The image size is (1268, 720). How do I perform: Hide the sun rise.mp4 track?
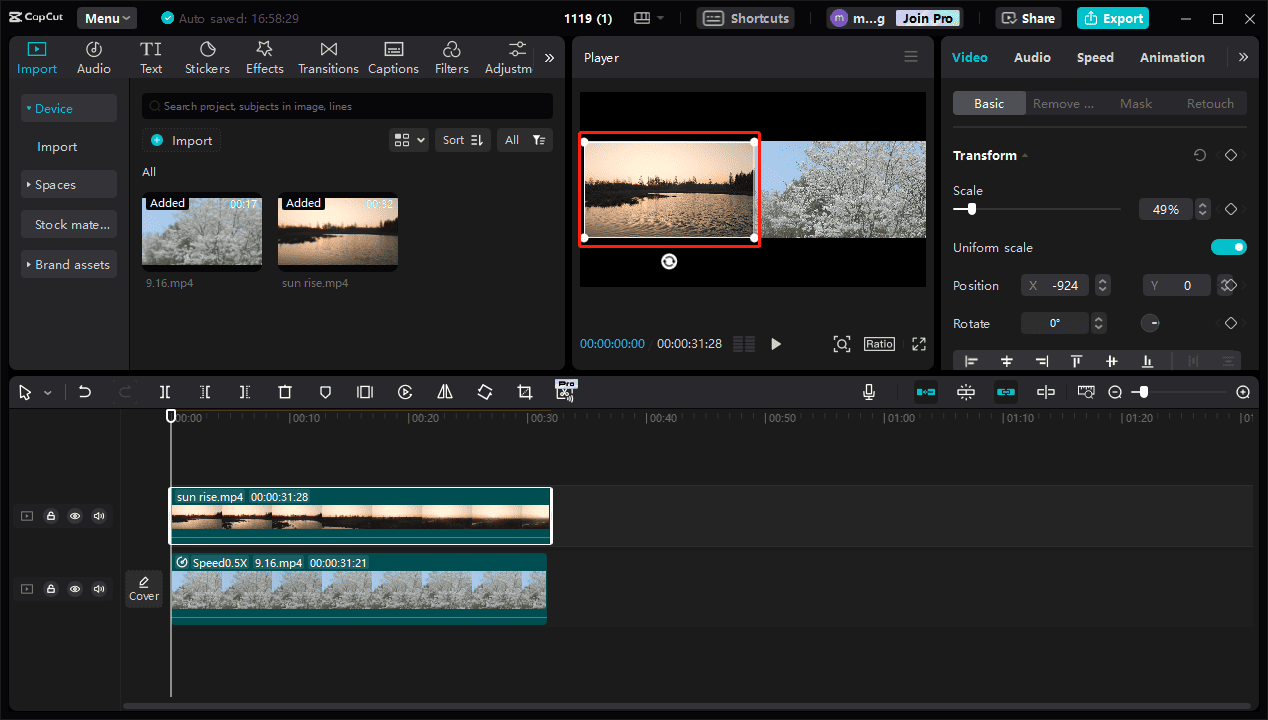75,516
